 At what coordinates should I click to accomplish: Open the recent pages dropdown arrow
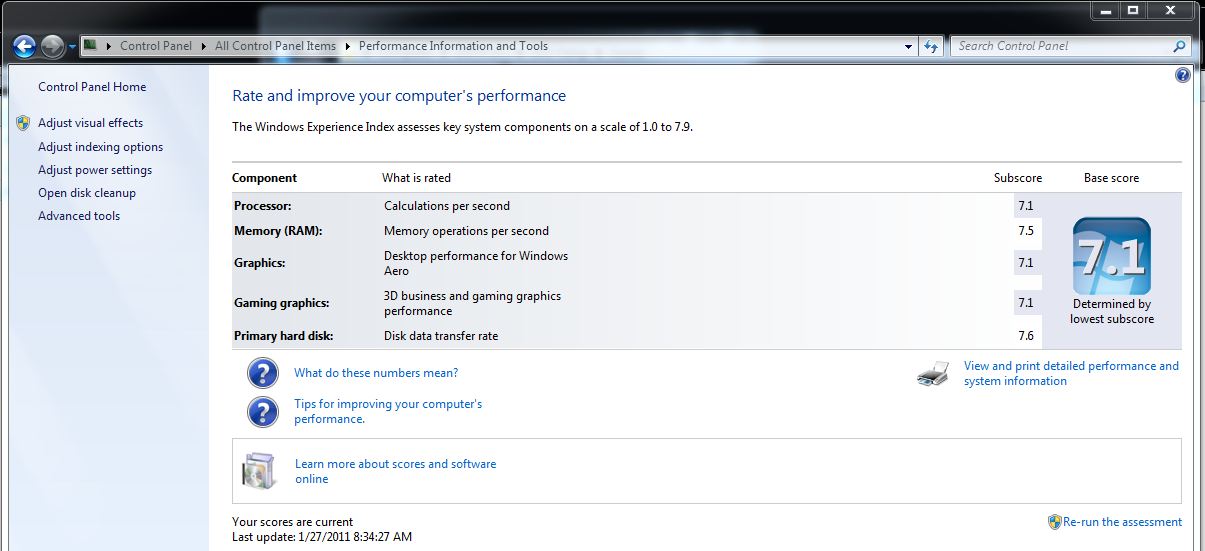[72, 47]
